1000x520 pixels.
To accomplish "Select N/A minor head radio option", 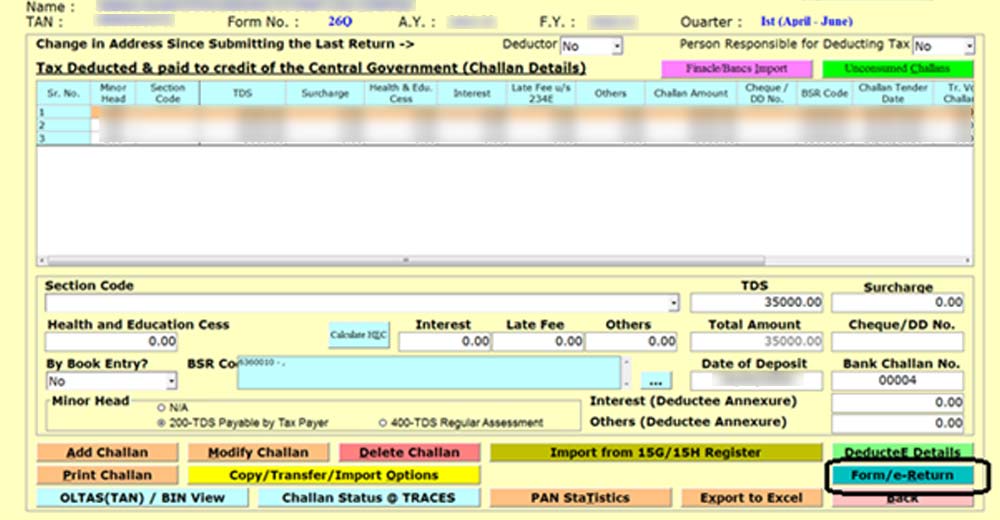I will pyautogui.click(x=162, y=407).
